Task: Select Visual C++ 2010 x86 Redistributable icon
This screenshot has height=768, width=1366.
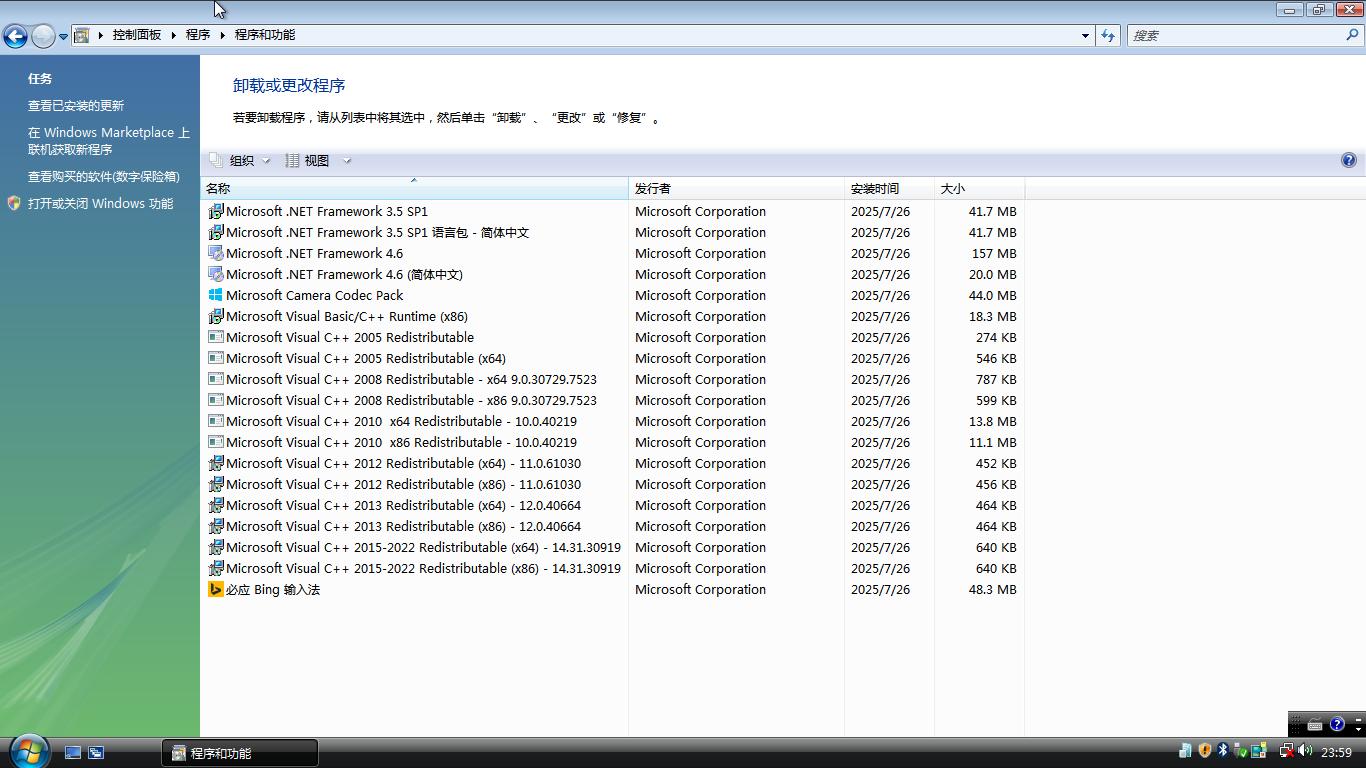Action: tap(216, 443)
